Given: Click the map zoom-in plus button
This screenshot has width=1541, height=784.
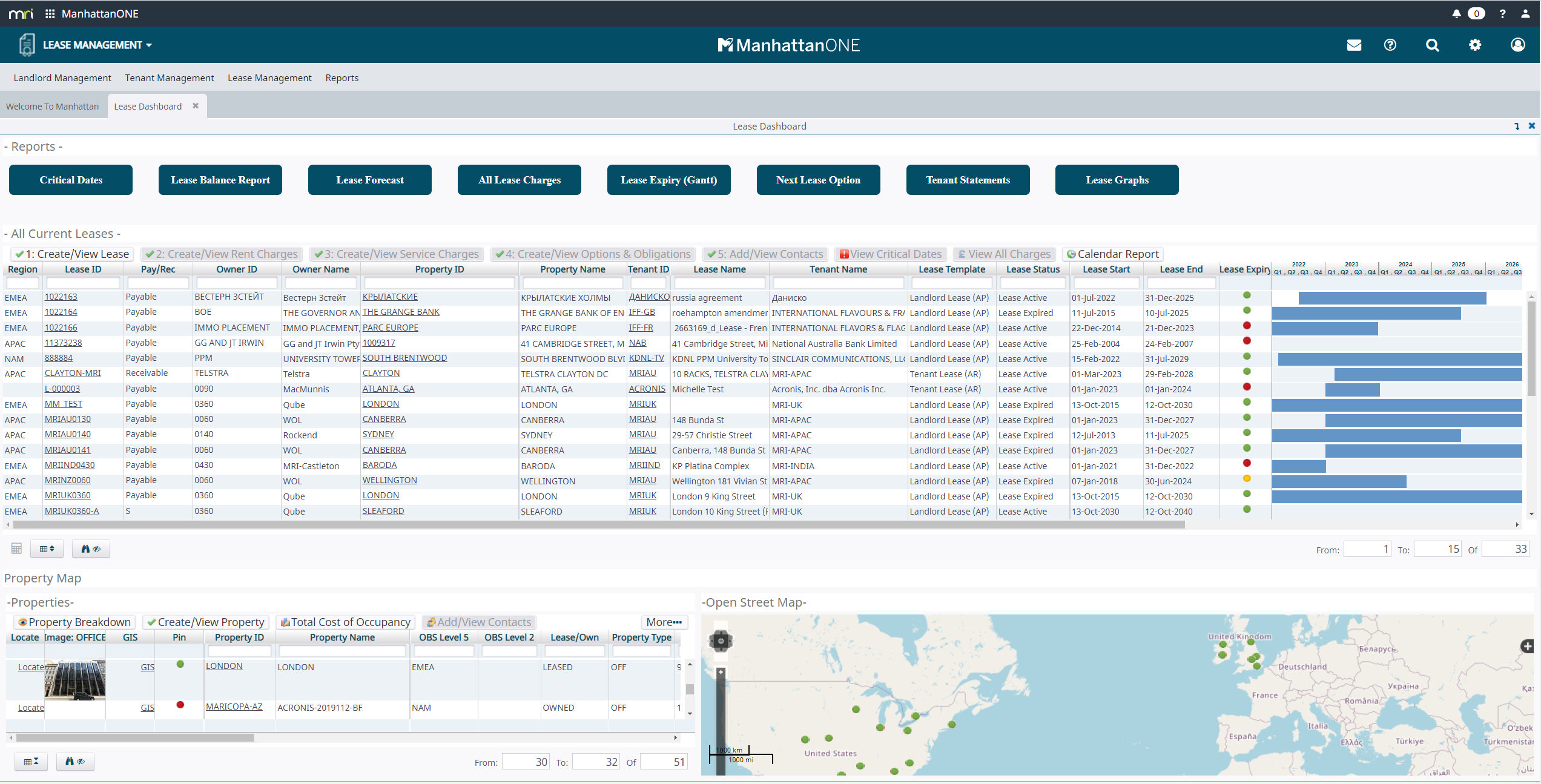Looking at the screenshot, I should (x=721, y=672).
